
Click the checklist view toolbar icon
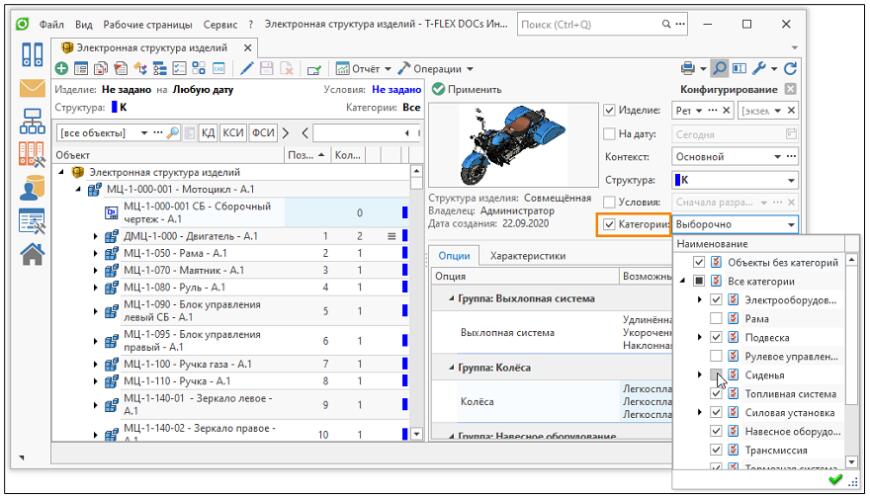pyautogui.click(x=179, y=69)
